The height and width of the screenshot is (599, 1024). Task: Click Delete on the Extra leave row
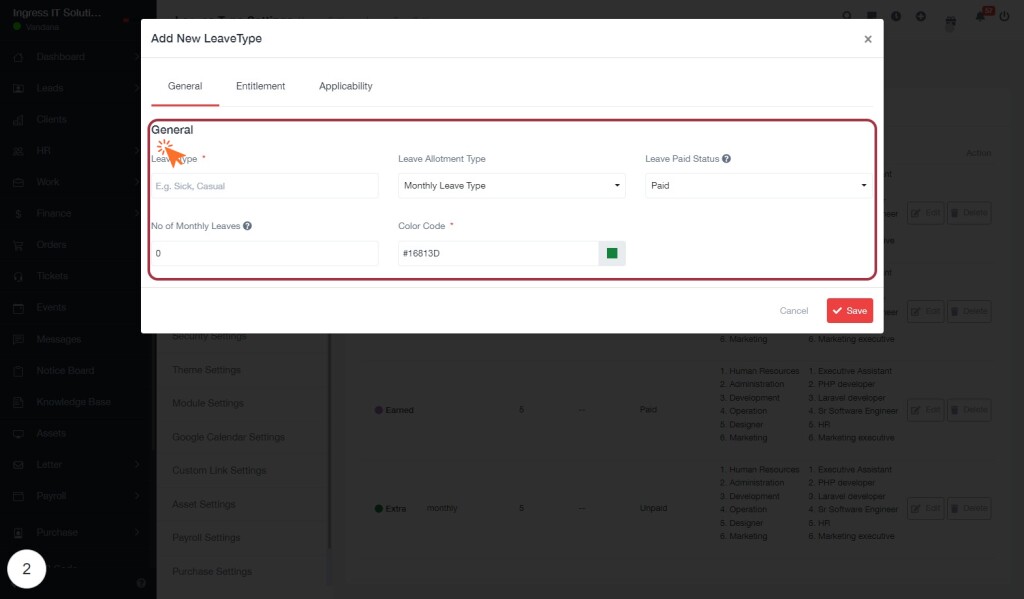(x=969, y=508)
